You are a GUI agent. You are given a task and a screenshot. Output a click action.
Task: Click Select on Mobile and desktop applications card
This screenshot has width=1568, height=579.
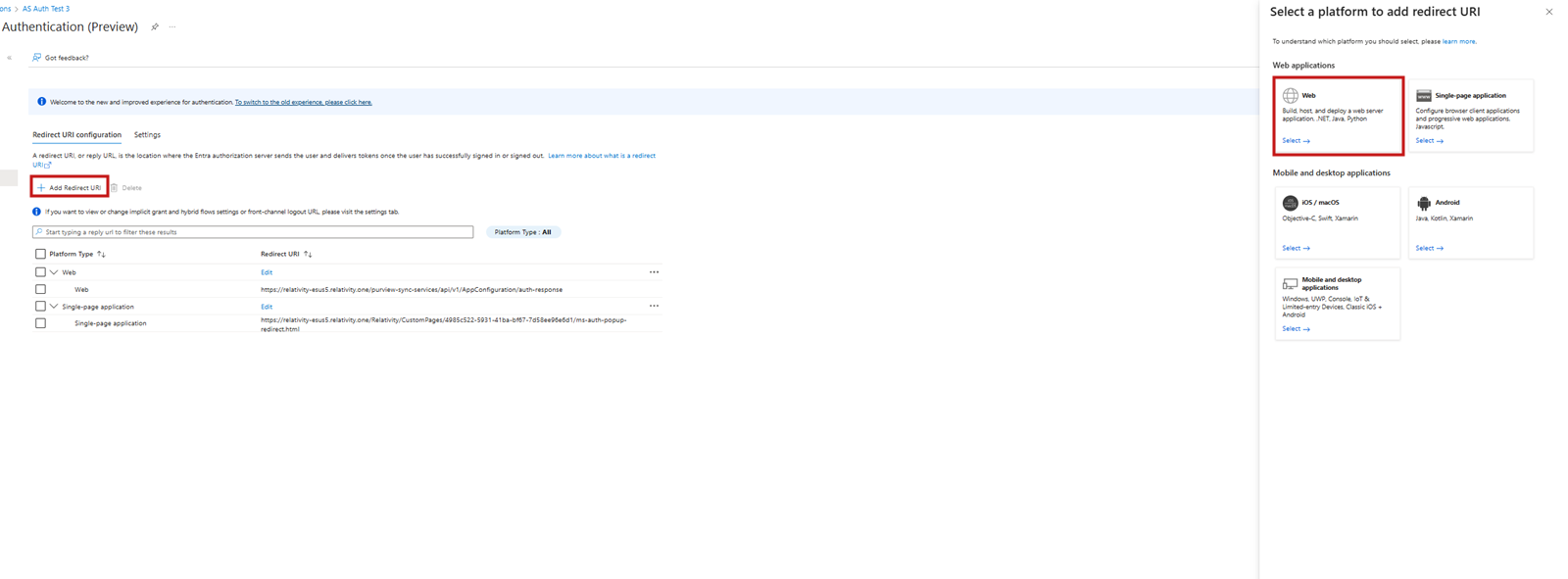pos(1296,329)
